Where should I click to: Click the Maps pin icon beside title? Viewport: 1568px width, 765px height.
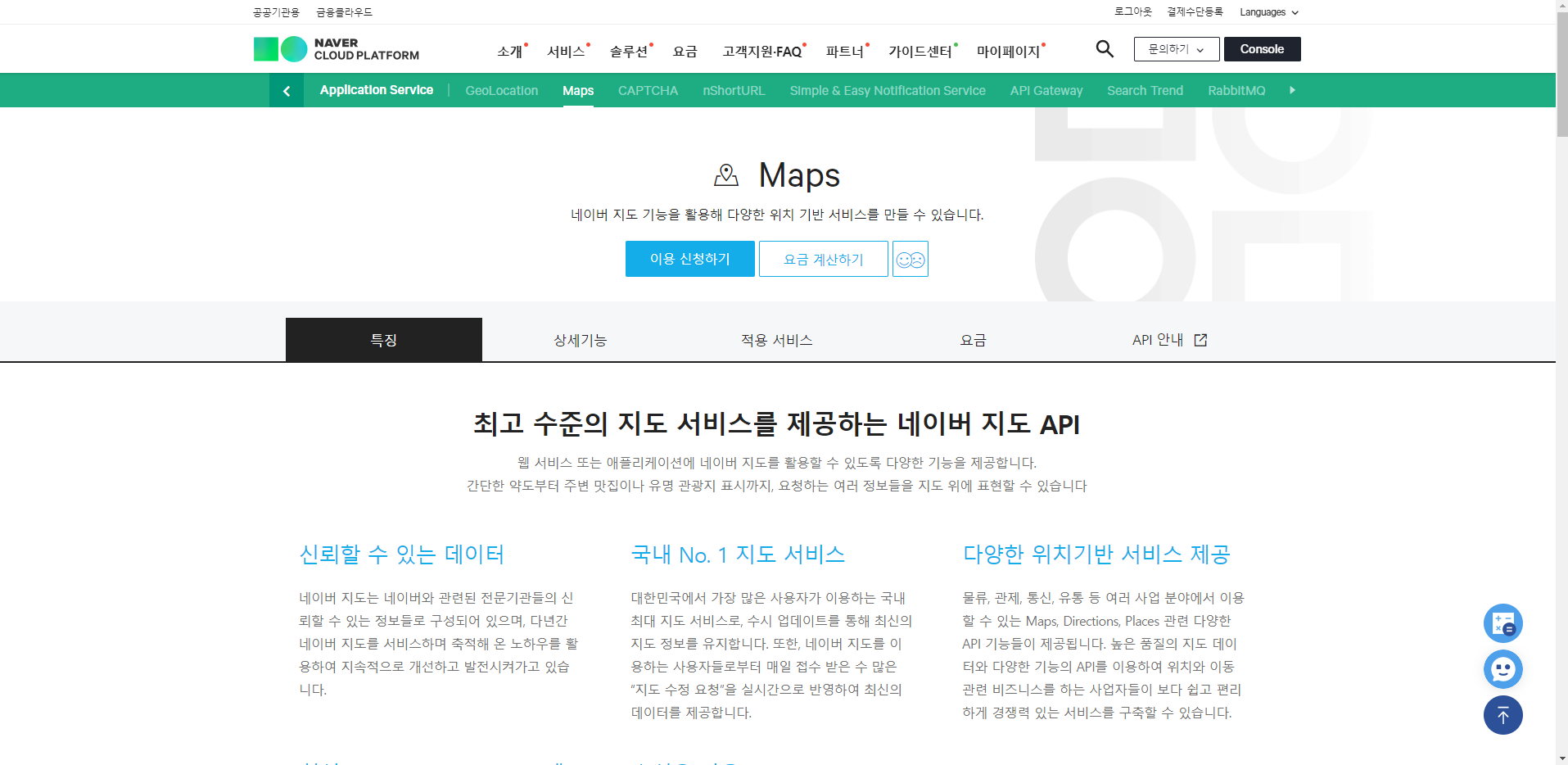click(726, 174)
